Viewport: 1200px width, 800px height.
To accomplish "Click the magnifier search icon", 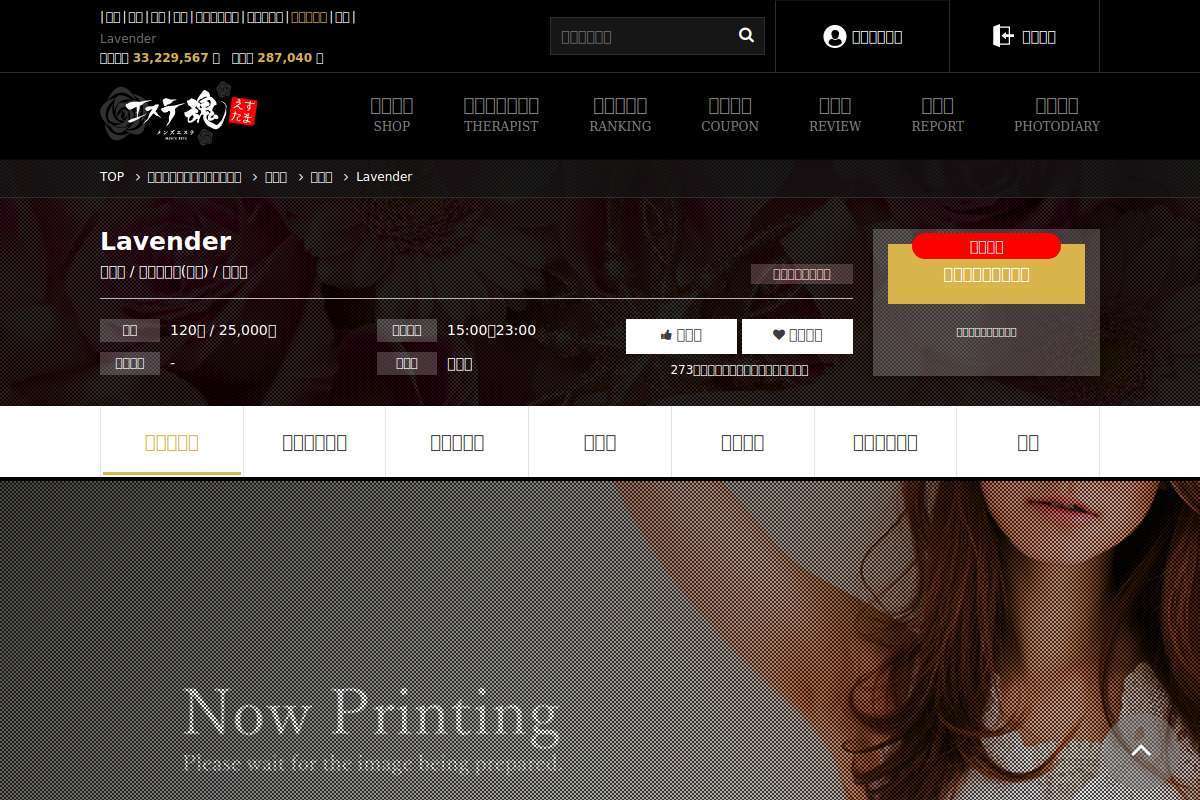I will pos(746,36).
